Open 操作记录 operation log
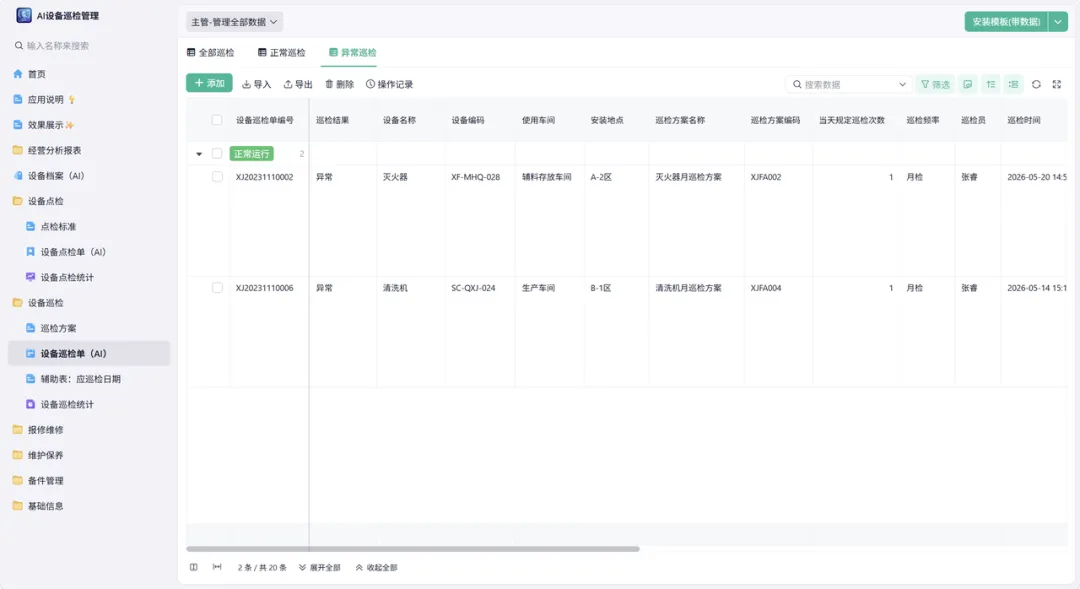This screenshot has height=589, width=1080. click(389, 84)
